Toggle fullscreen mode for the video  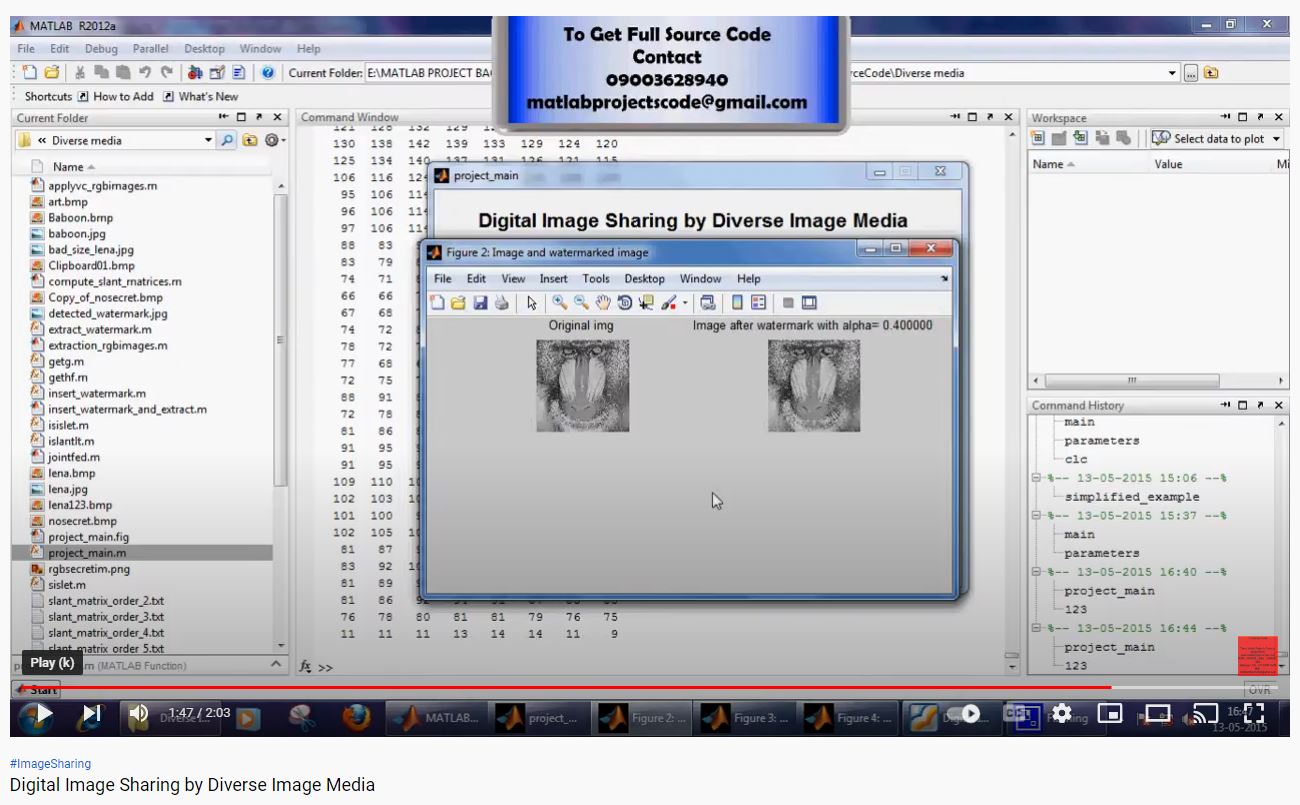[1253, 714]
